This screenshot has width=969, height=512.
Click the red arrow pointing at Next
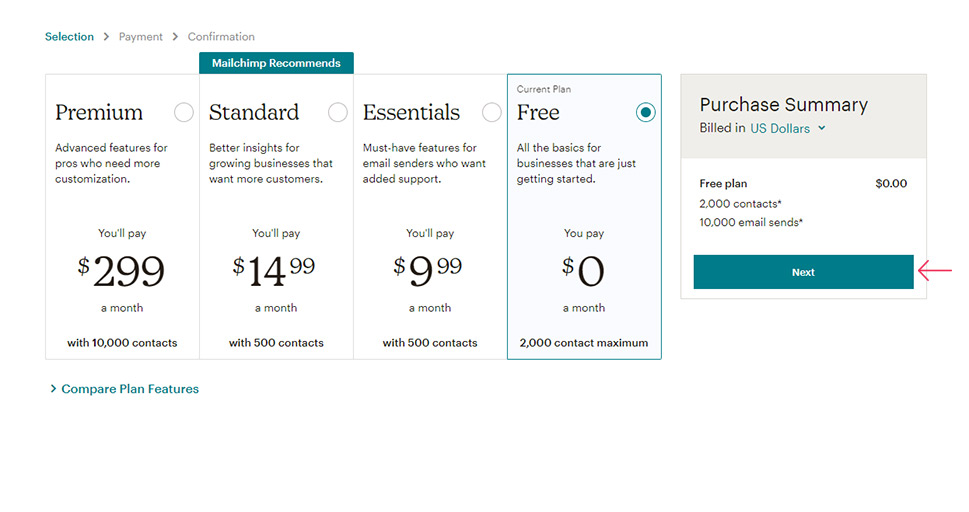click(x=935, y=270)
